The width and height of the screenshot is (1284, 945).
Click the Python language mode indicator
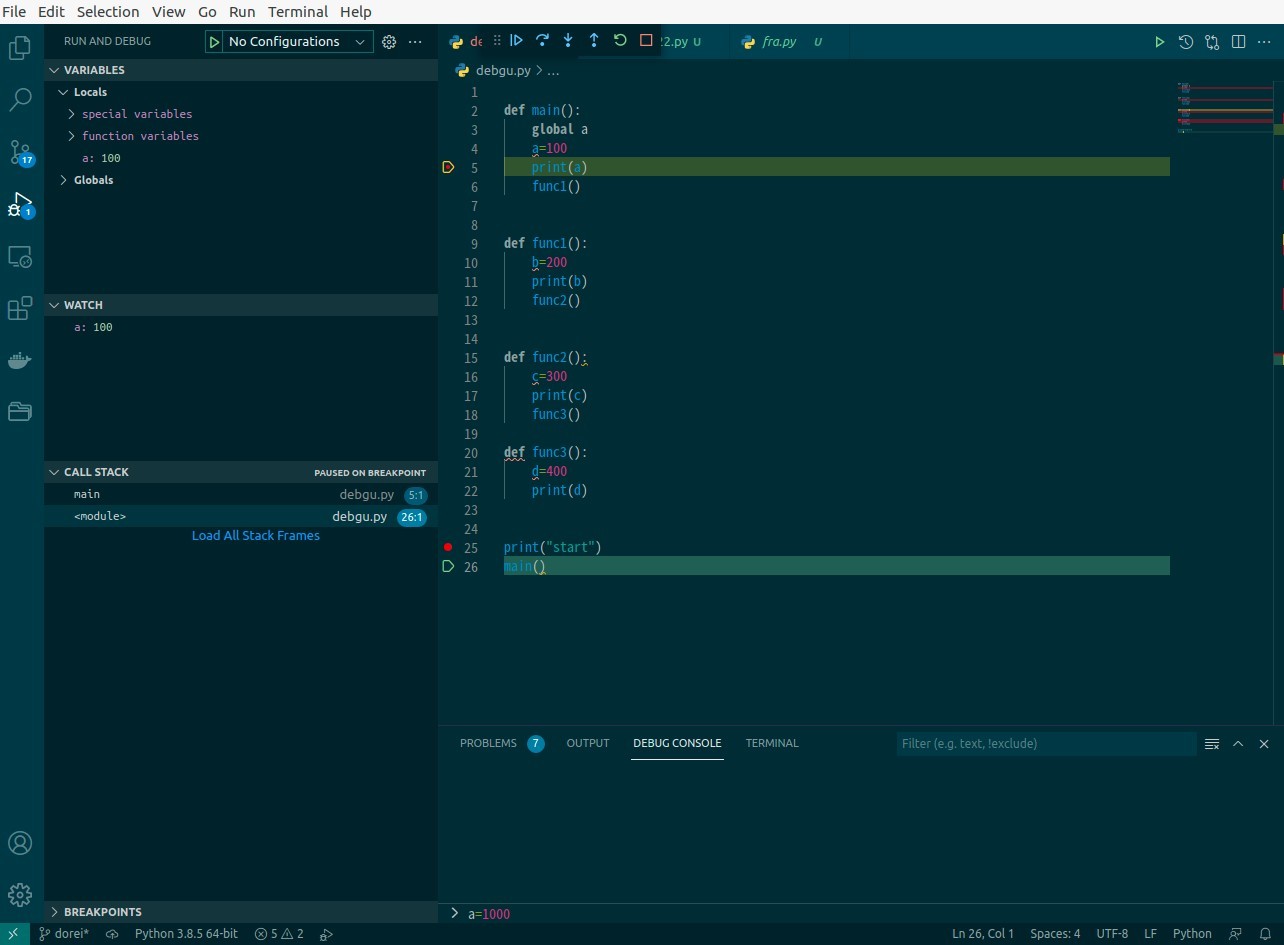[1192, 934]
